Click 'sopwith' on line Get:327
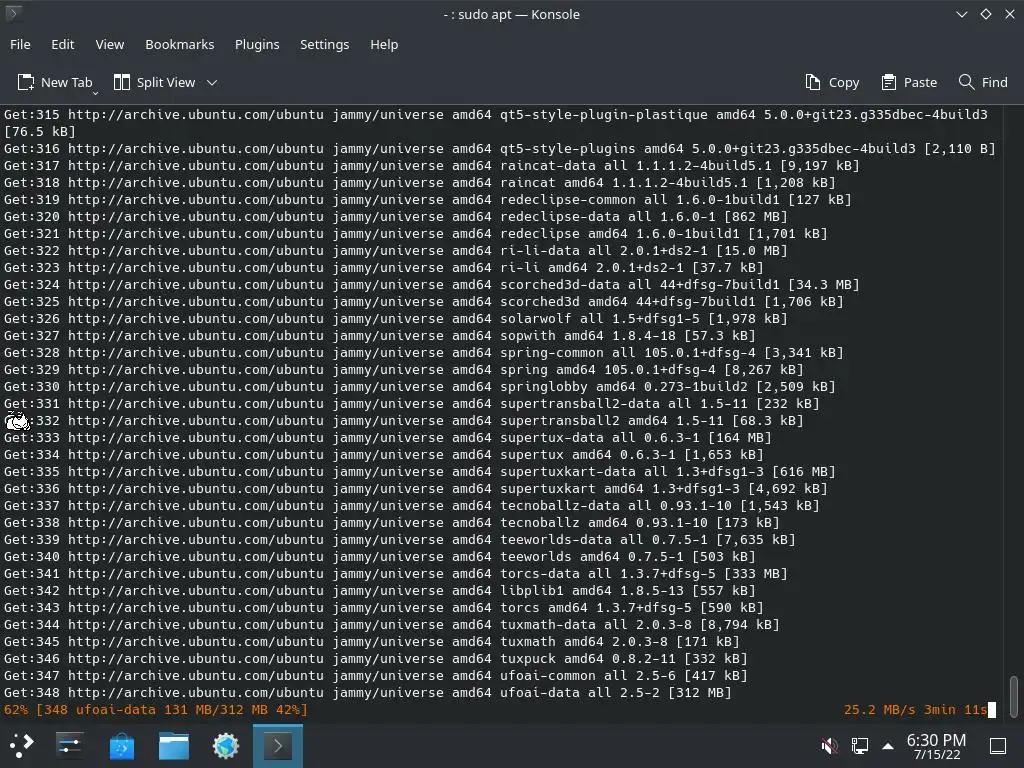The width and height of the screenshot is (1024, 768). pos(528,336)
